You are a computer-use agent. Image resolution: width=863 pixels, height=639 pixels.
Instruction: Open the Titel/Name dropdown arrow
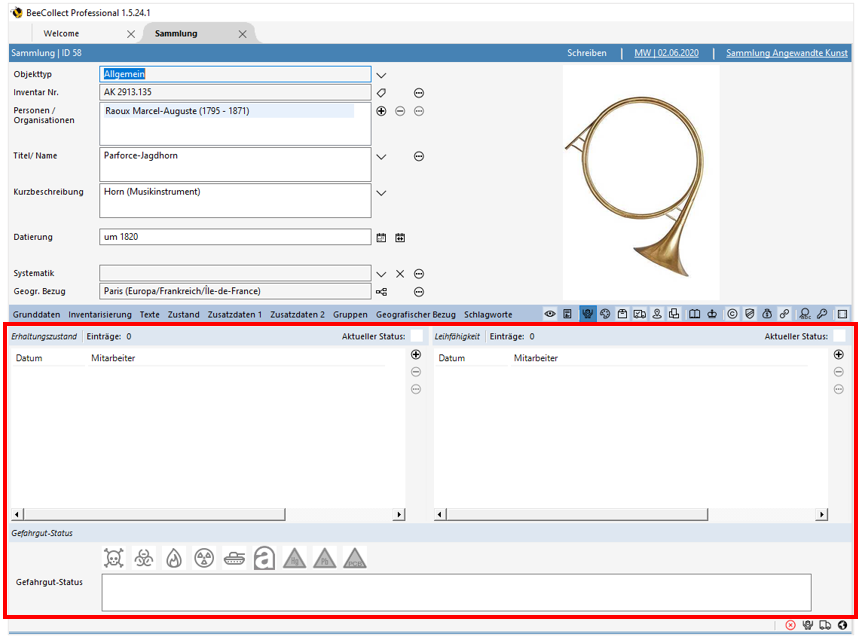(x=381, y=157)
